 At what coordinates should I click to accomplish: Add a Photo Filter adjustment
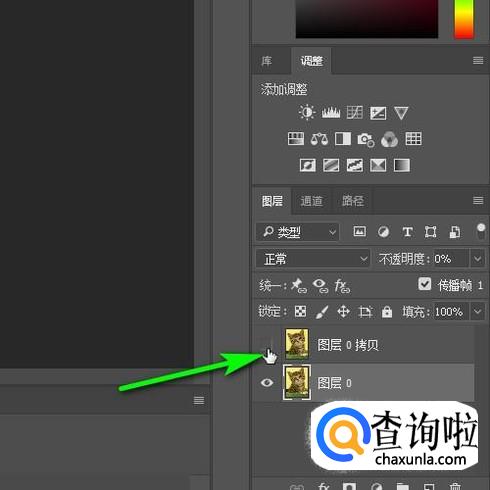pyautogui.click(x=366, y=139)
